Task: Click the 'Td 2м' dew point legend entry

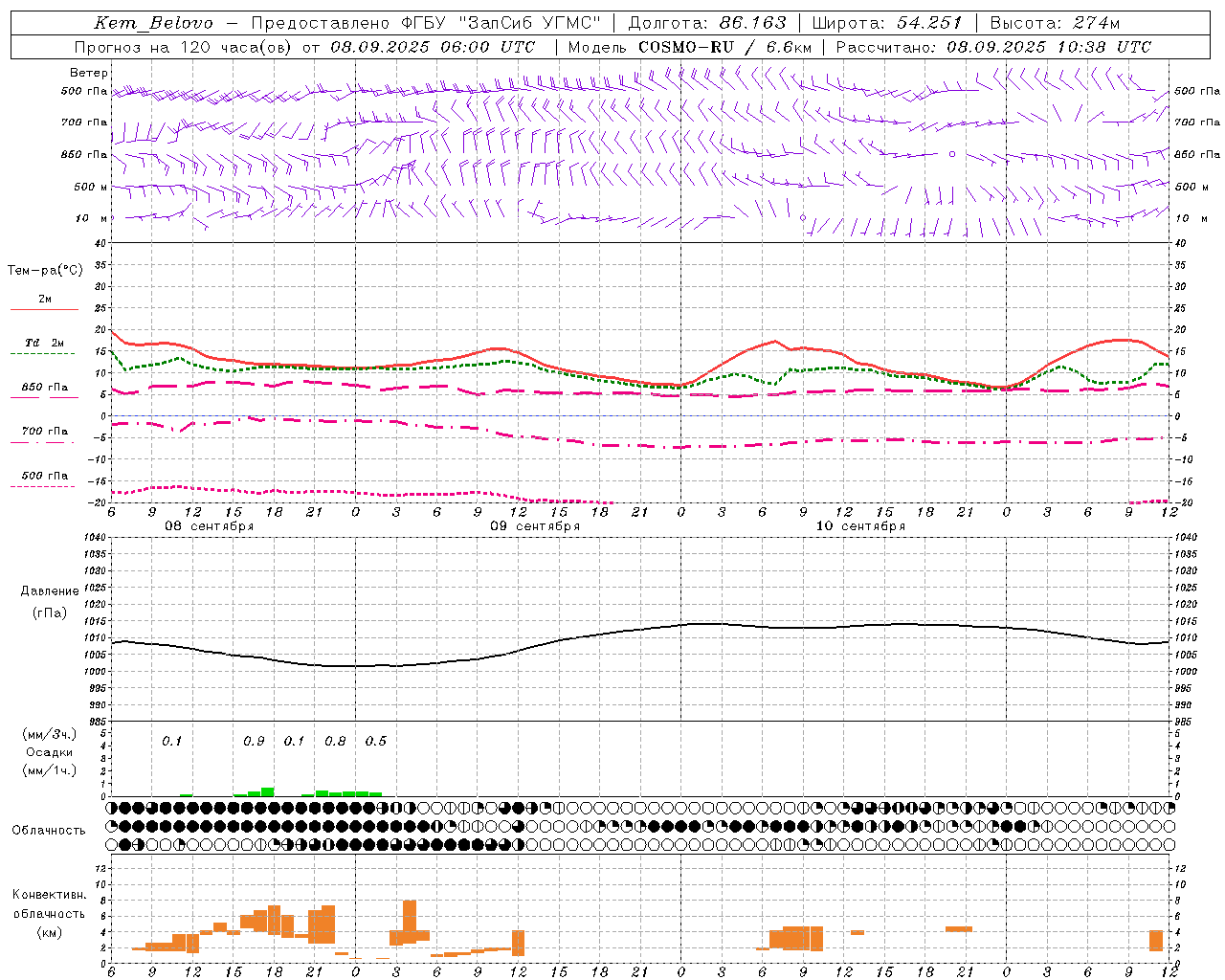Action: (45, 343)
